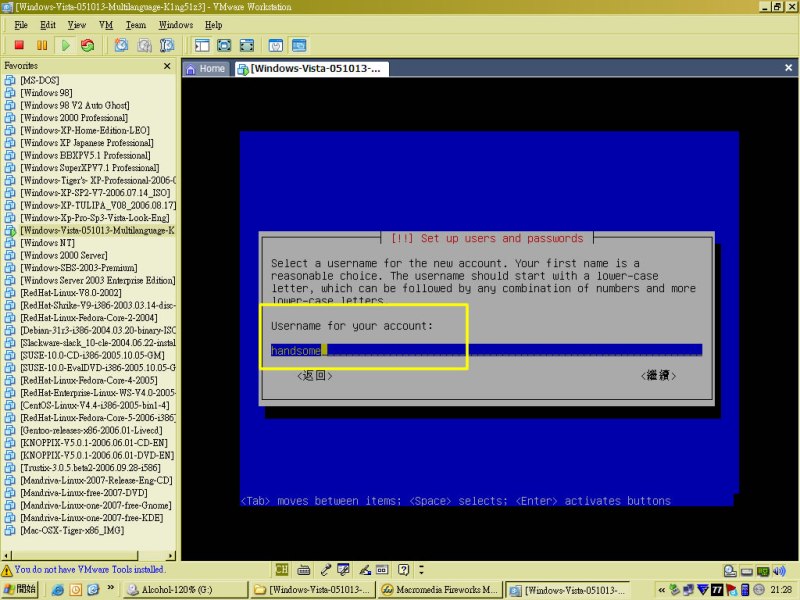Screen dimensions: 800x600
Task: Click the <返回> go back button
Action: (x=314, y=376)
